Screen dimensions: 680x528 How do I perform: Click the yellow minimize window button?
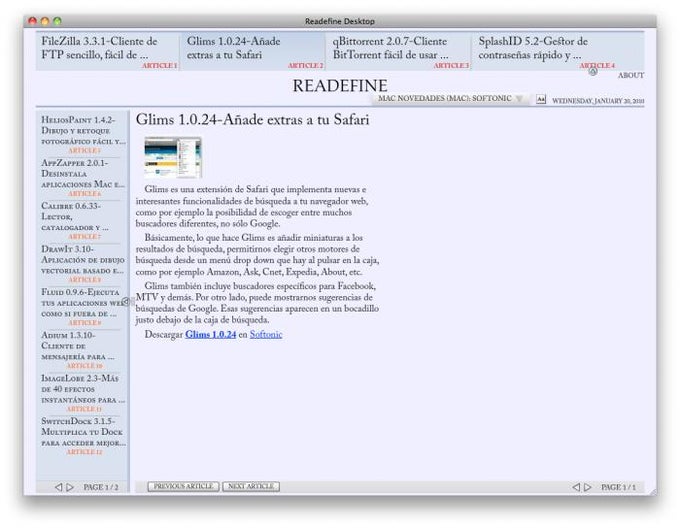(45, 21)
